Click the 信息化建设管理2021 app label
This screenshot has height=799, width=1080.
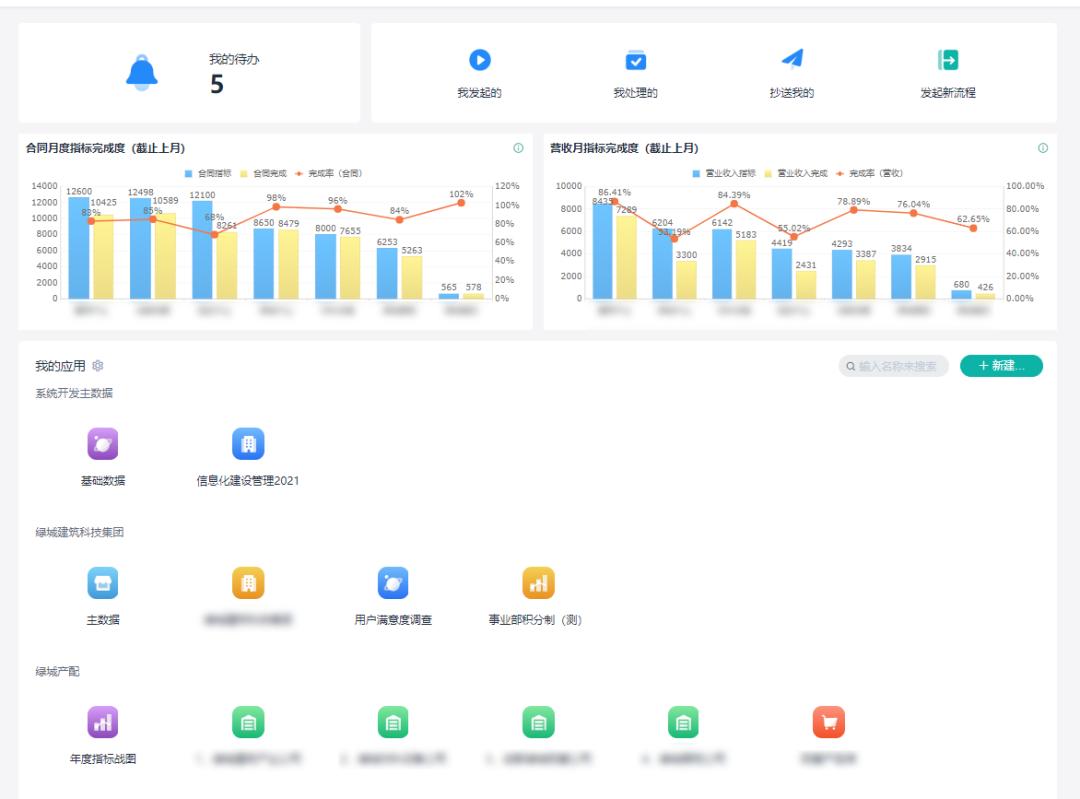(248, 481)
